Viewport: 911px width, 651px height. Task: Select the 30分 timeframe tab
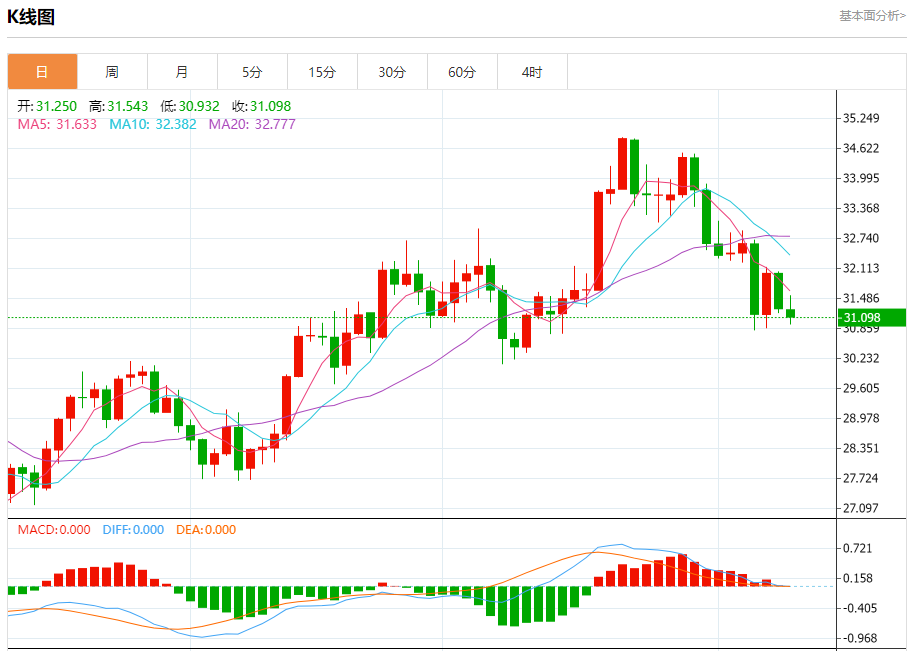(392, 72)
